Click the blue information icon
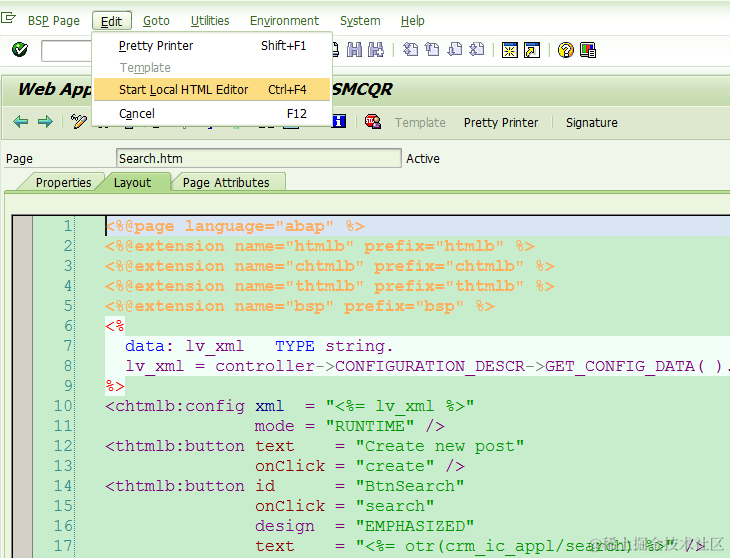The image size is (730, 558). 339,121
